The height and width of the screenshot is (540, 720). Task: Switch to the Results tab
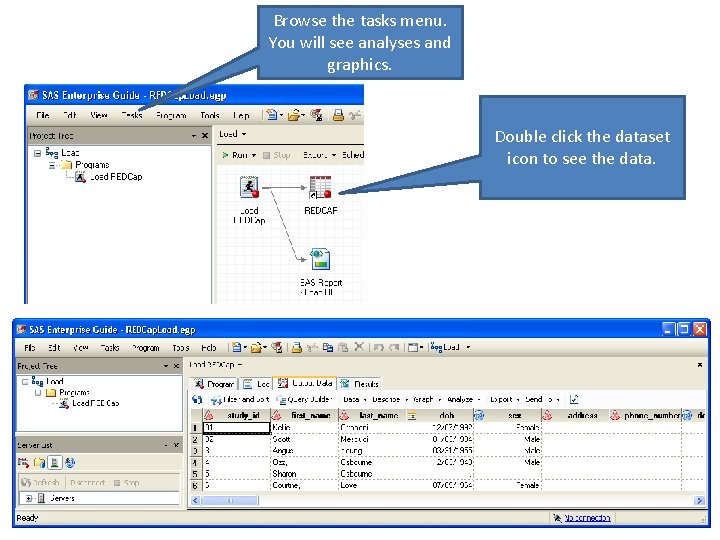[360, 383]
